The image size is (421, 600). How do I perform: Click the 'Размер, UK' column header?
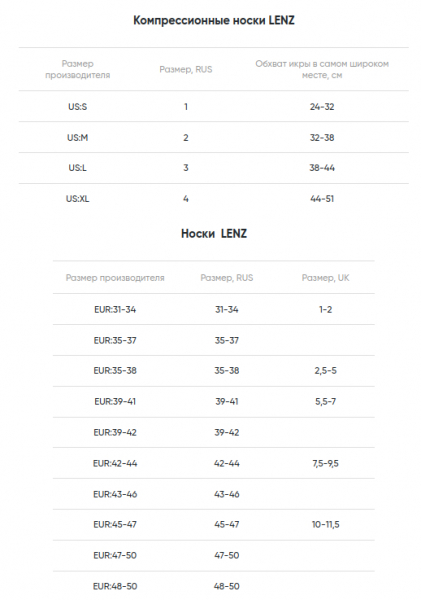(325, 278)
